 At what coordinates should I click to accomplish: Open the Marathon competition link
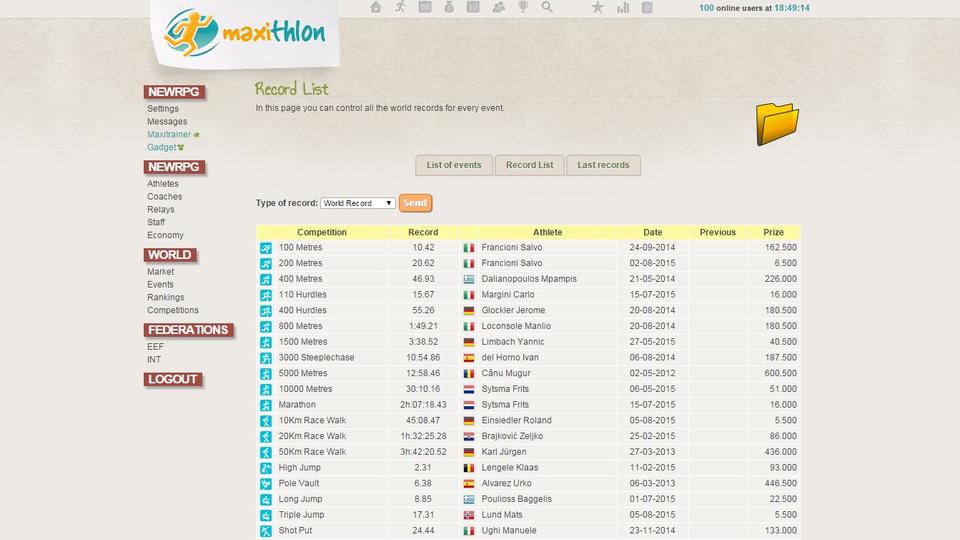(297, 405)
